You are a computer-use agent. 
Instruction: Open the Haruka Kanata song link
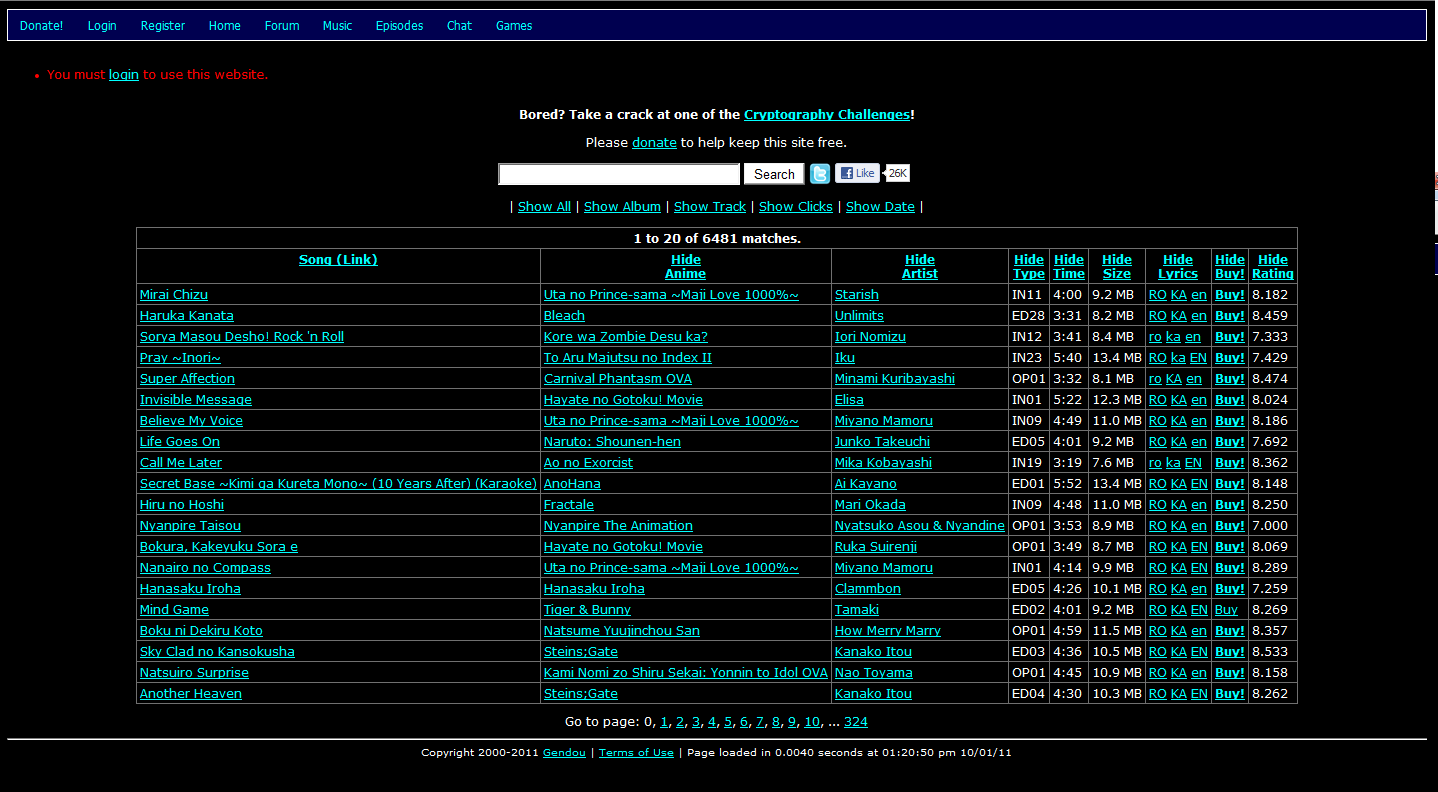tap(187, 316)
